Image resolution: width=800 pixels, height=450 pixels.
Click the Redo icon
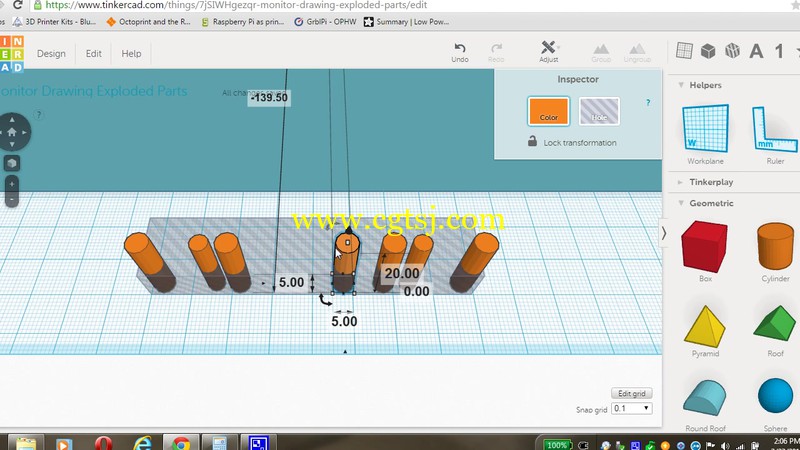(496, 52)
